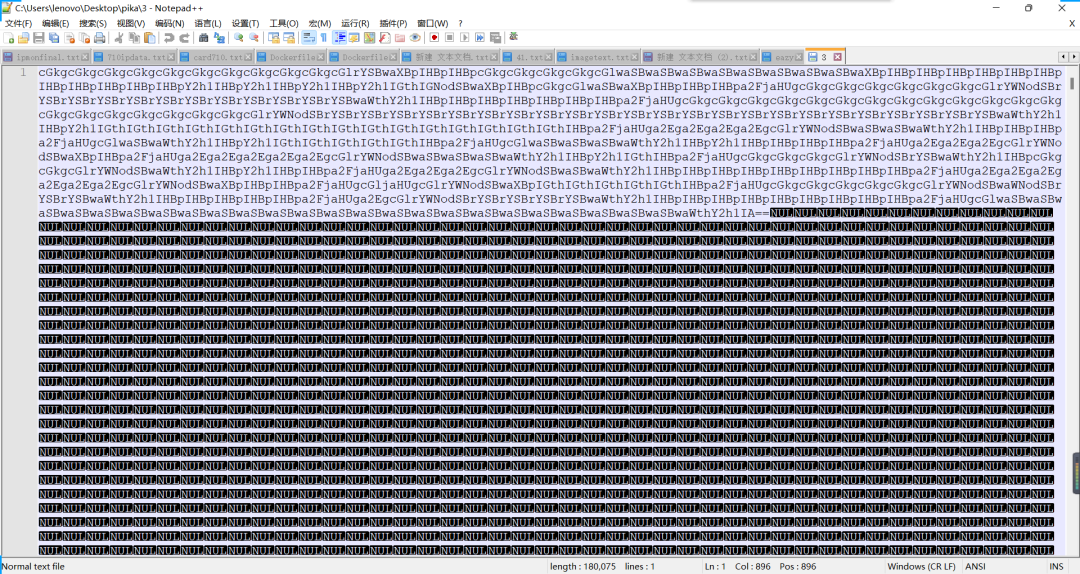
Task: Zoom out using magnifier minus icon
Action: pos(253,38)
